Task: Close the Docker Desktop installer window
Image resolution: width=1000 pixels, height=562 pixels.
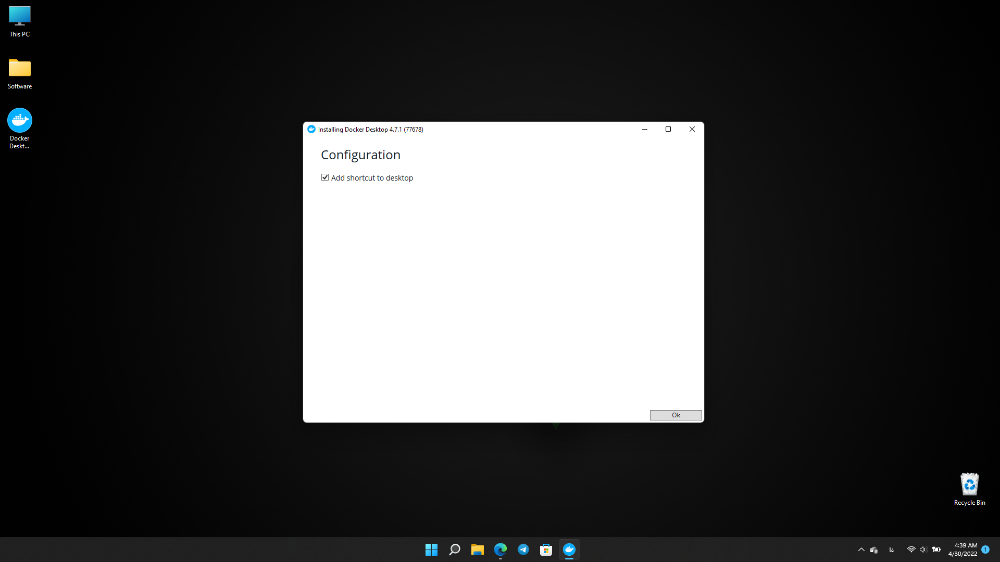Action: tap(692, 129)
